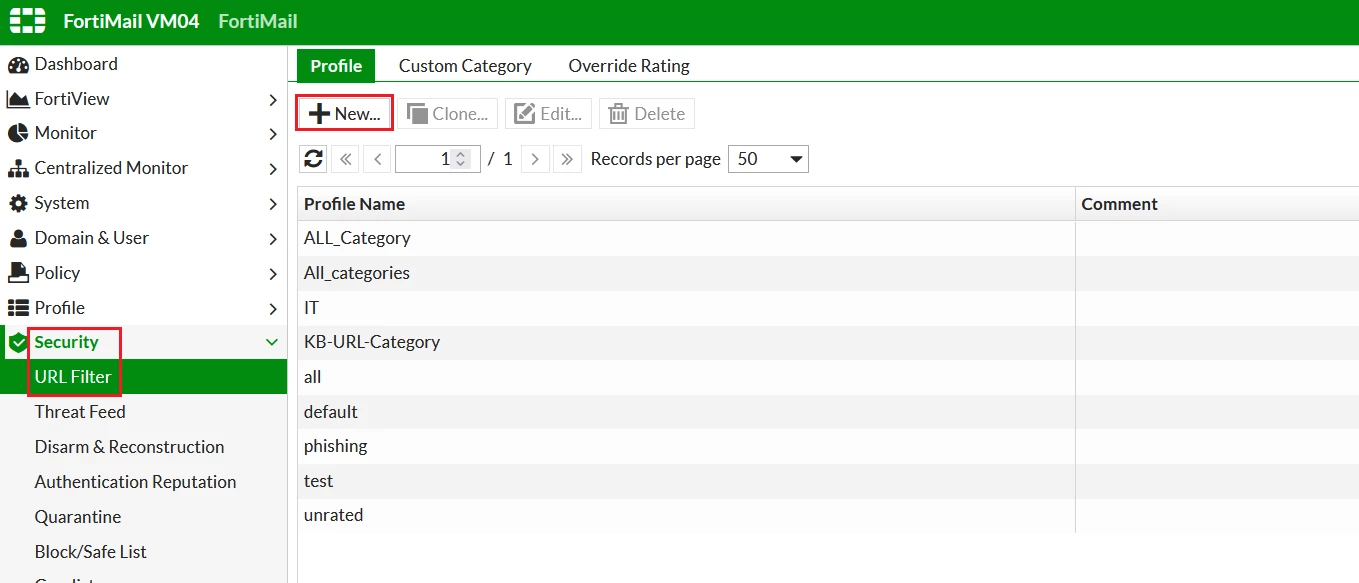Click the Profile list icon

pos(18,308)
